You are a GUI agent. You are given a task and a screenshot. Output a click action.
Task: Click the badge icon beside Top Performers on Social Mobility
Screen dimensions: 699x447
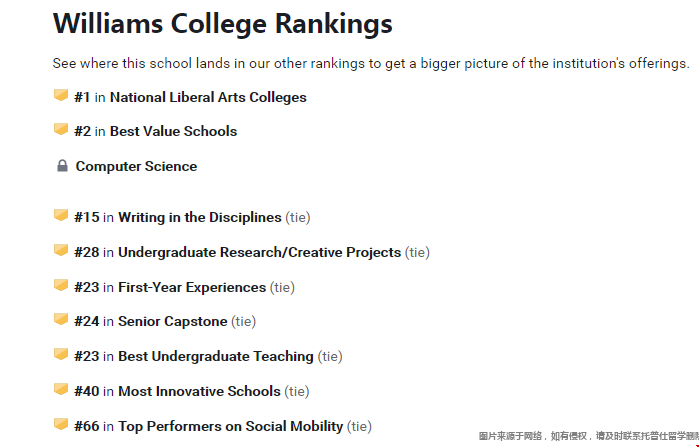click(61, 424)
